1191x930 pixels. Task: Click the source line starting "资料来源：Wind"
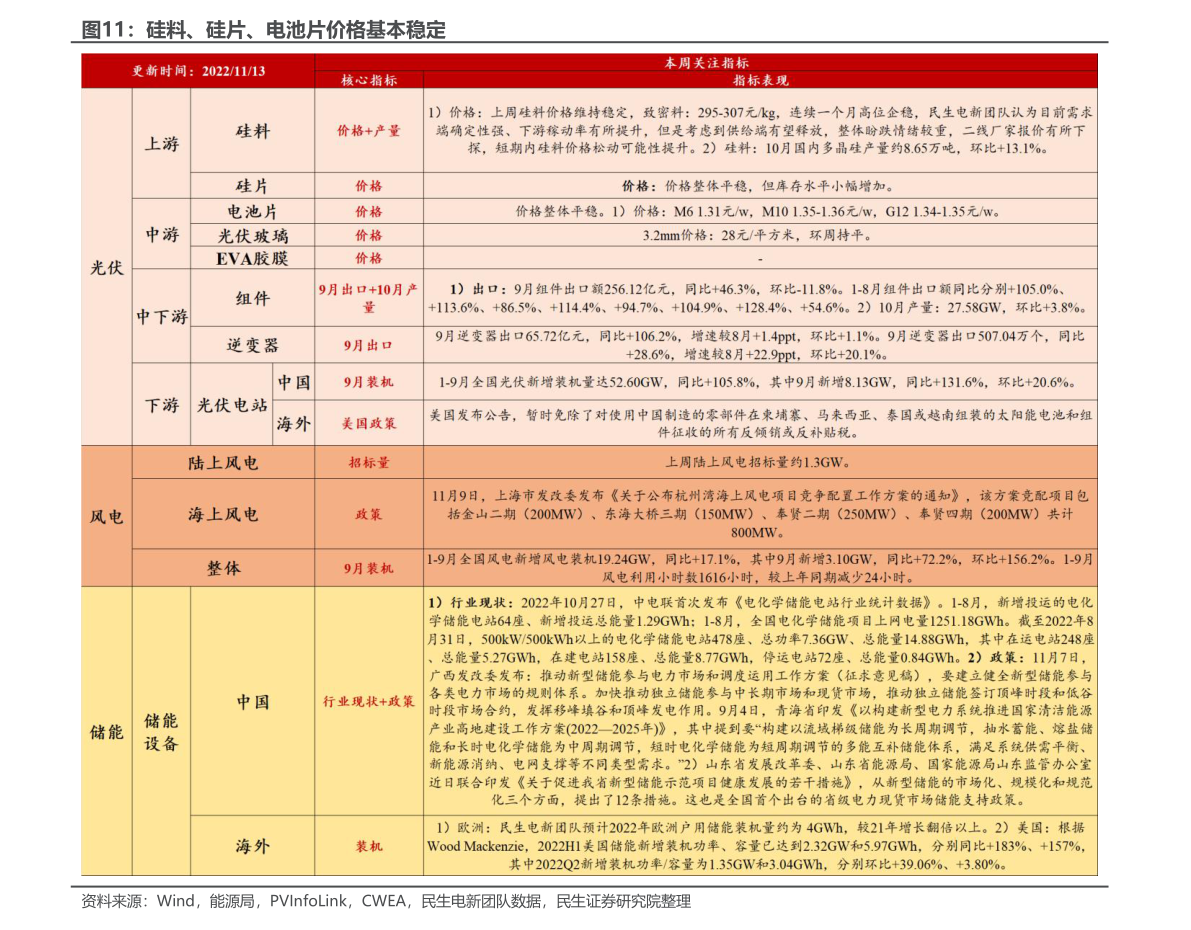(x=386, y=902)
